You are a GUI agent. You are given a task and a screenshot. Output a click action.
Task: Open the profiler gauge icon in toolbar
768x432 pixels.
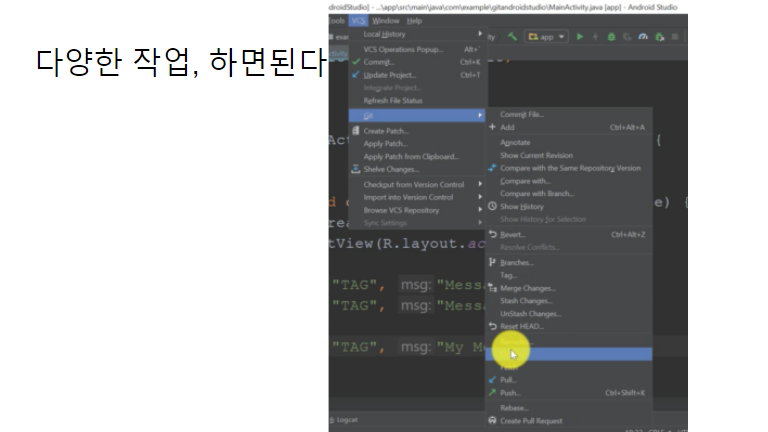[643, 37]
